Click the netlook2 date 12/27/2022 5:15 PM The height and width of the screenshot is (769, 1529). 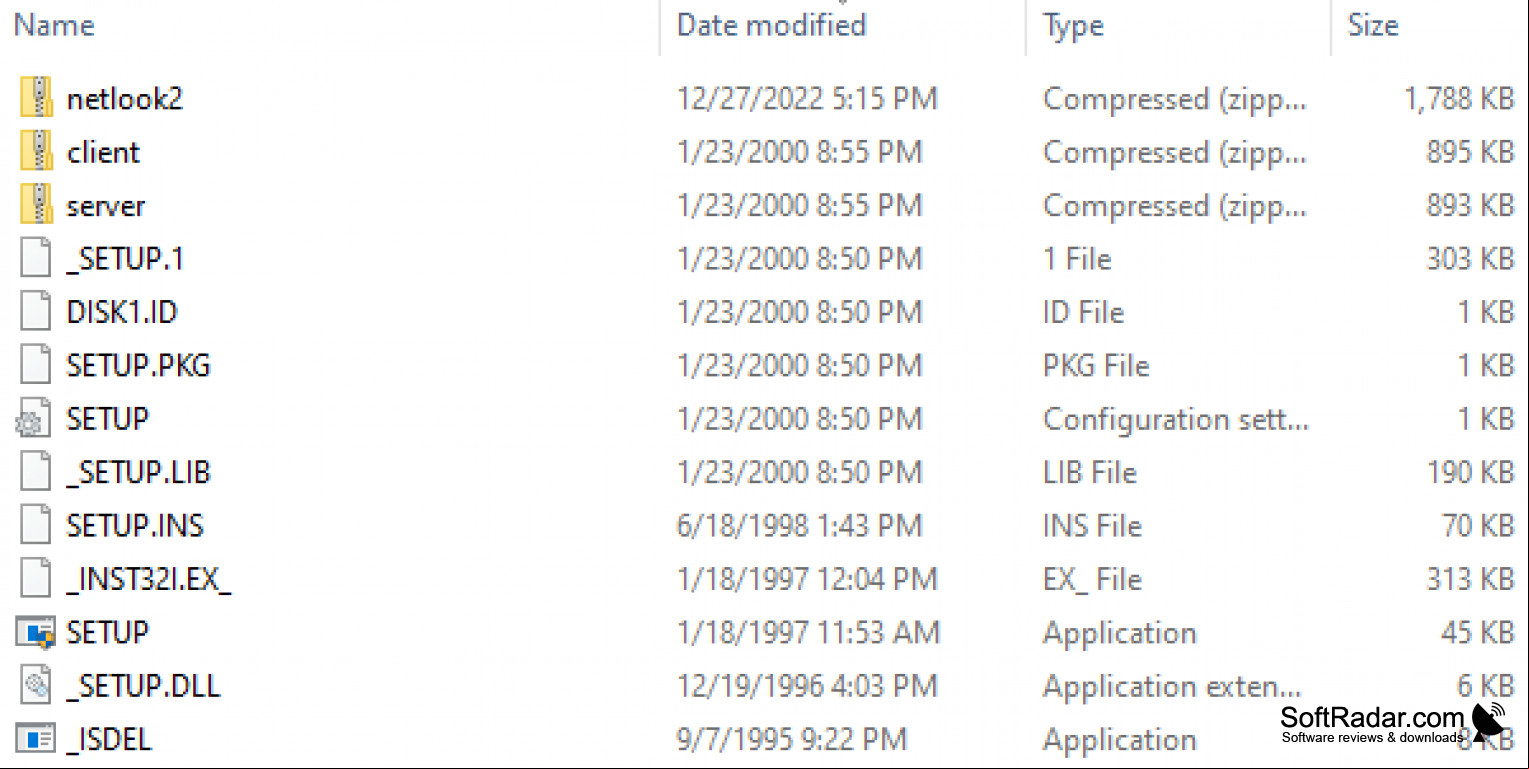(x=807, y=98)
